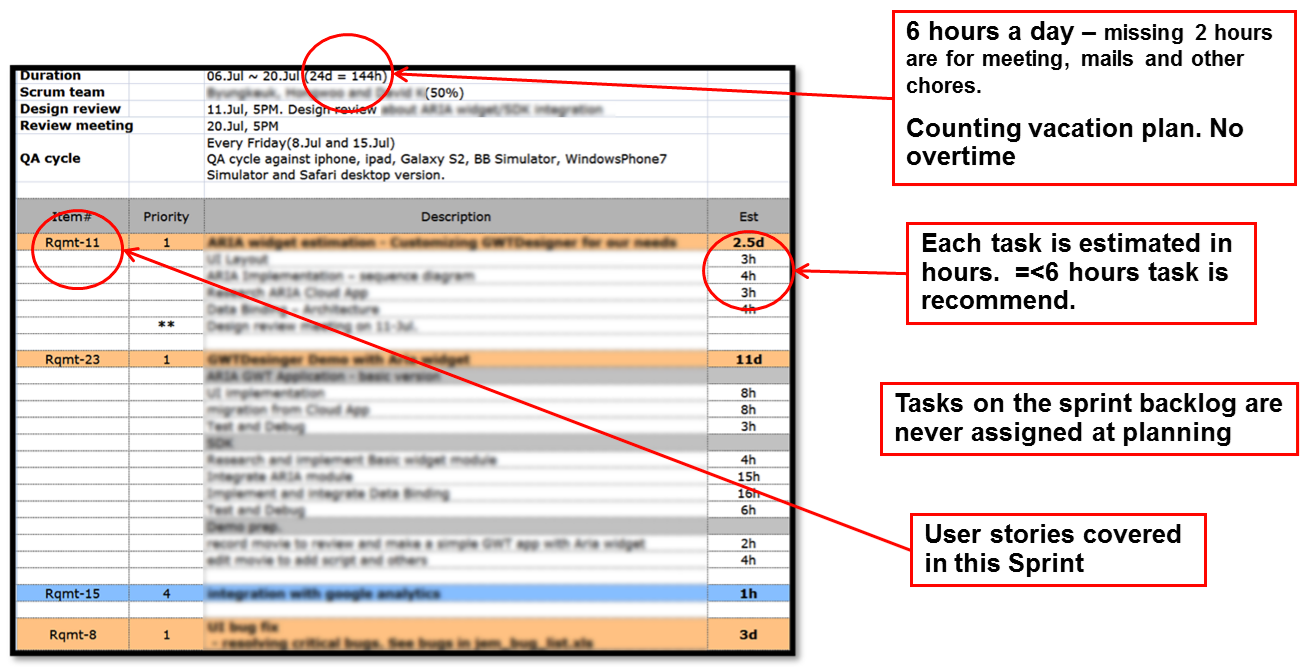This screenshot has height=672, width=1301.
Task: Click the QA cycle row label
Action: pyautogui.click(x=50, y=158)
